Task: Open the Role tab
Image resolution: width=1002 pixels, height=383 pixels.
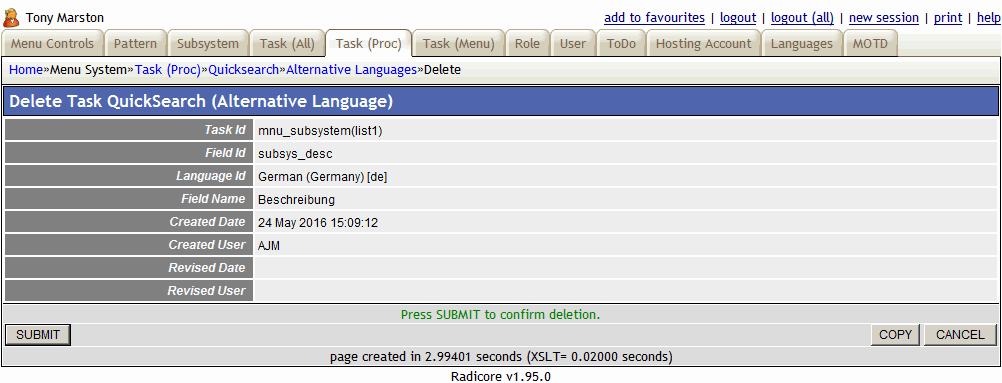Action: [527, 44]
